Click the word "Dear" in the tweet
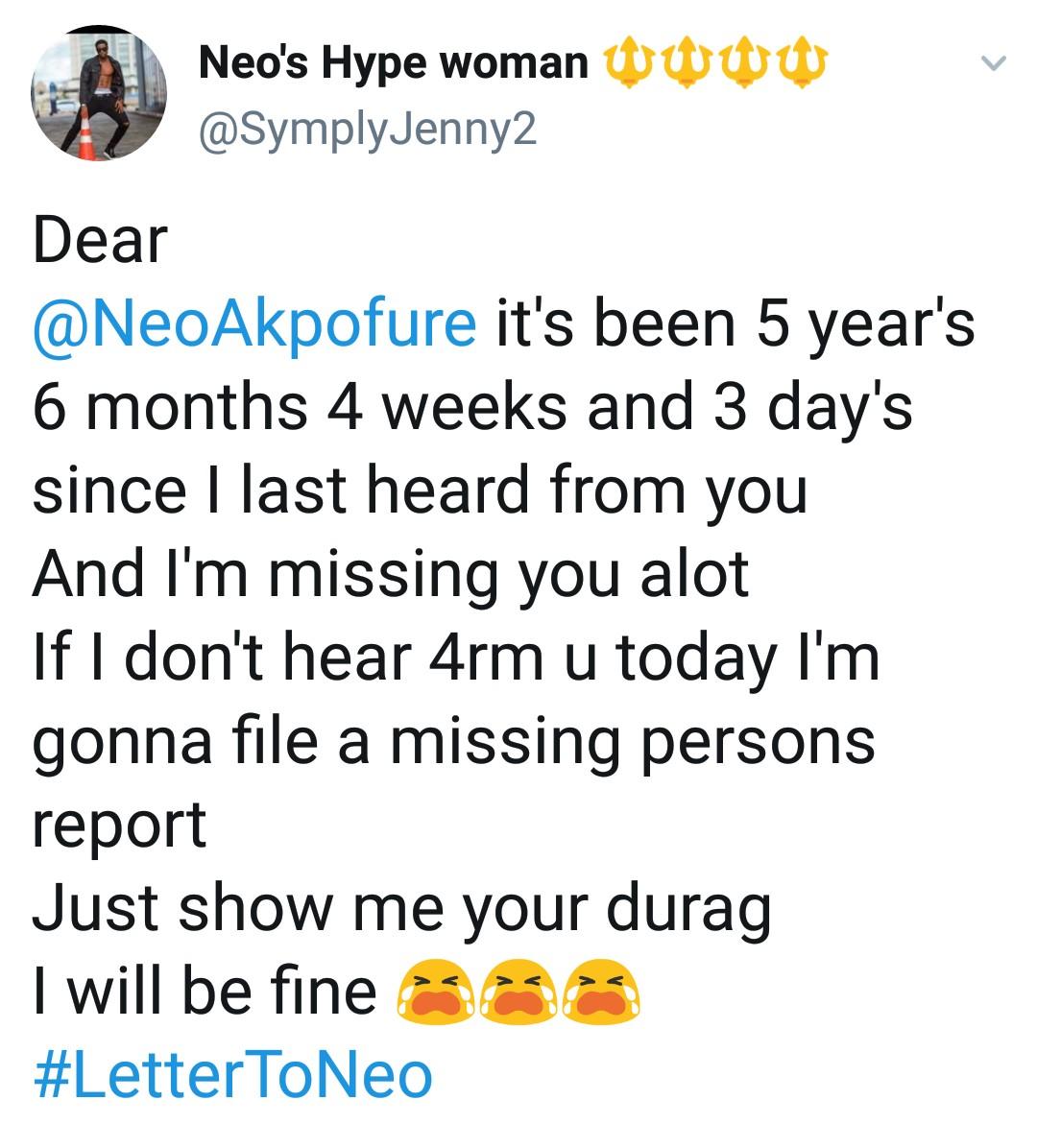 click(x=100, y=240)
